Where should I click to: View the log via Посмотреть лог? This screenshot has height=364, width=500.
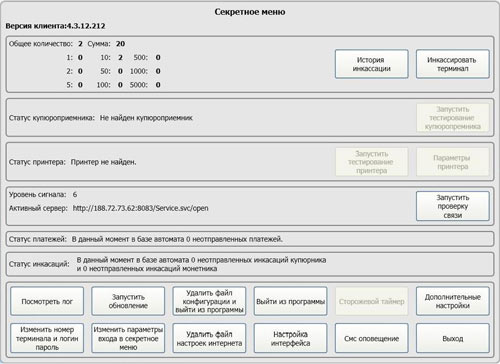47,301
